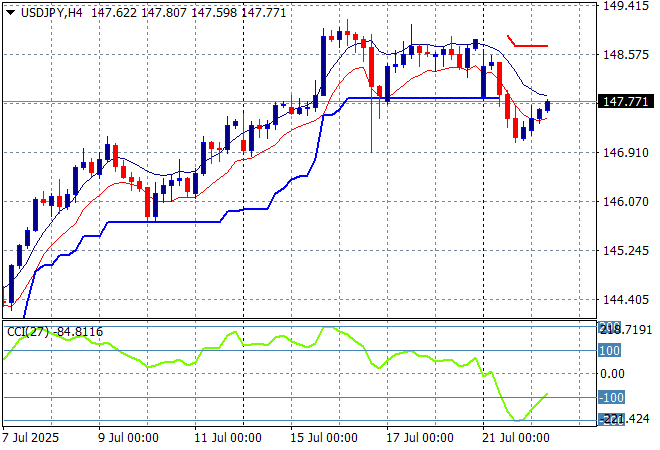Click the 146.910 price axis label
The width and height of the screenshot is (660, 450).
[x=626, y=152]
